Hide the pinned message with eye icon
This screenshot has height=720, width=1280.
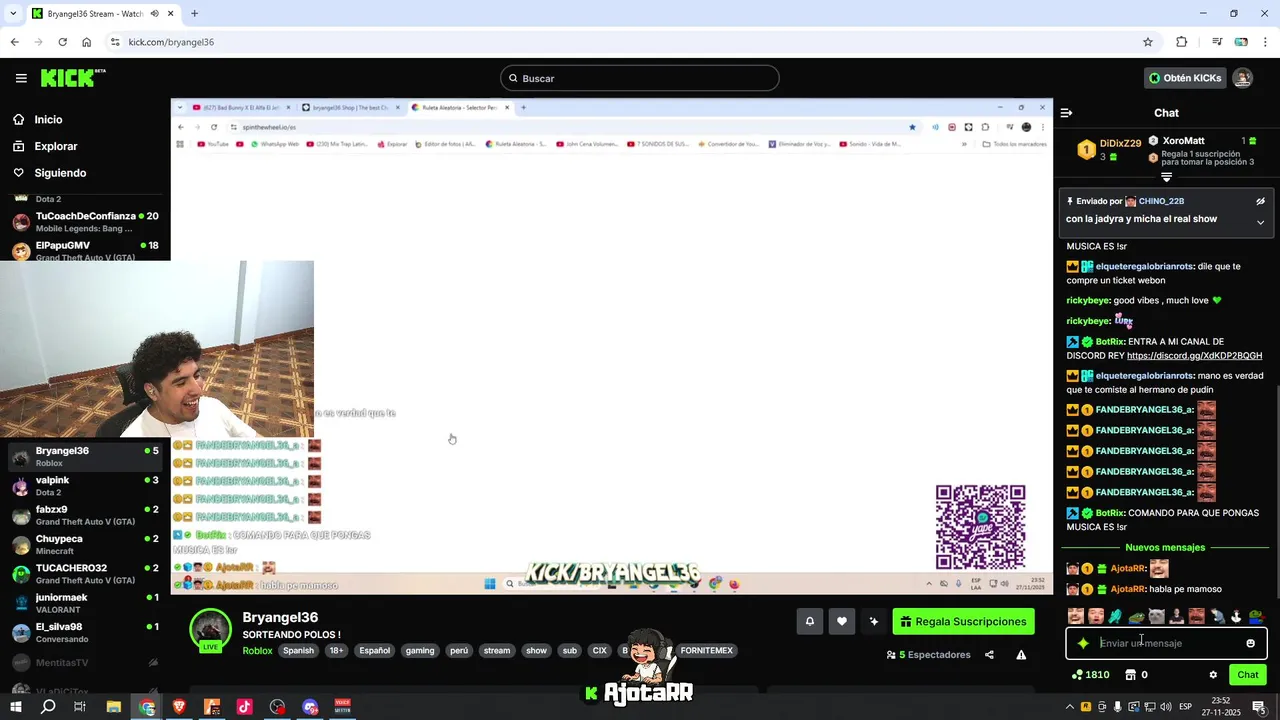(x=1260, y=201)
